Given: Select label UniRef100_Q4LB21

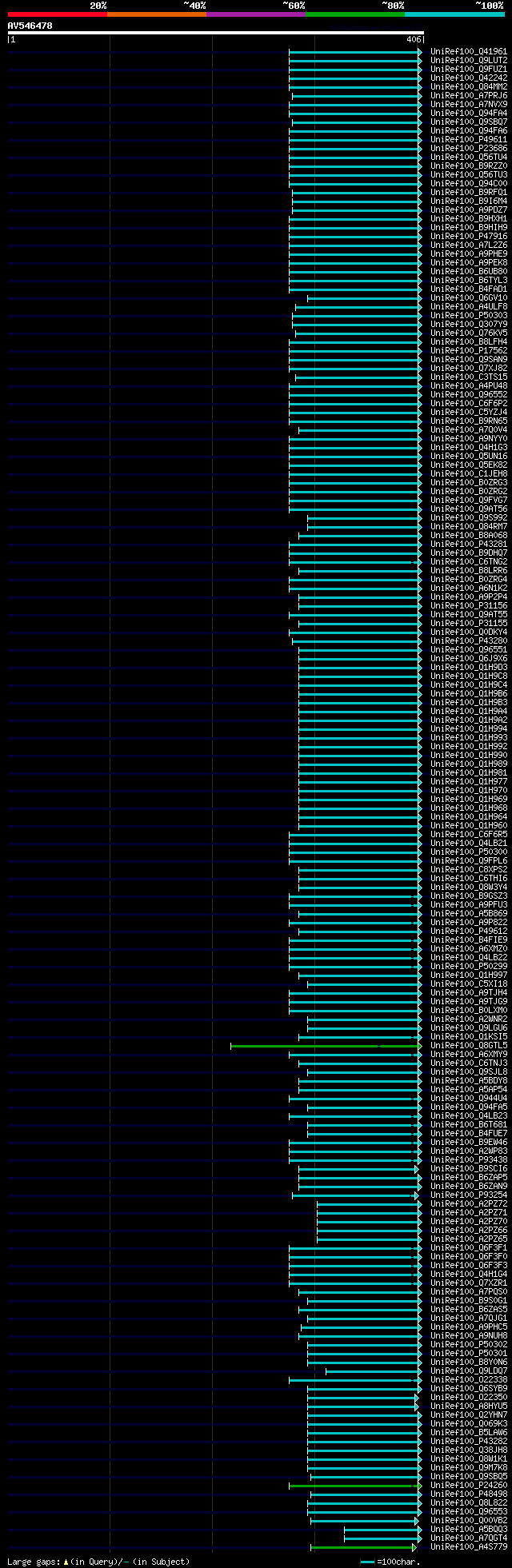Looking at the screenshot, I should click(x=469, y=843).
